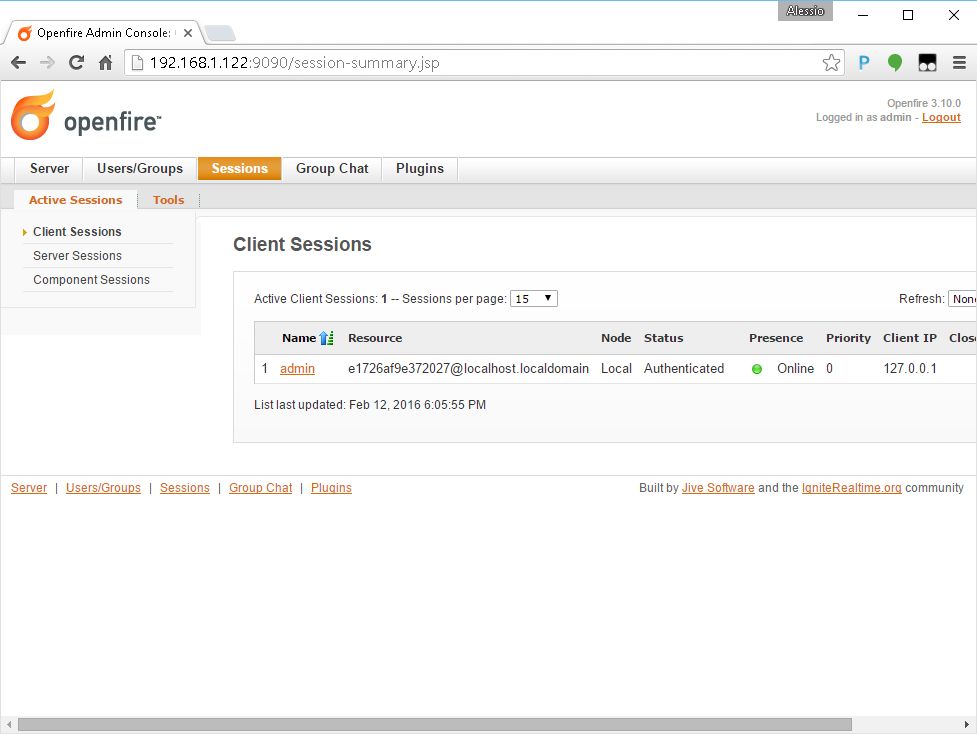977x734 pixels.
Task: Go to the browser home page icon
Action: point(105,63)
